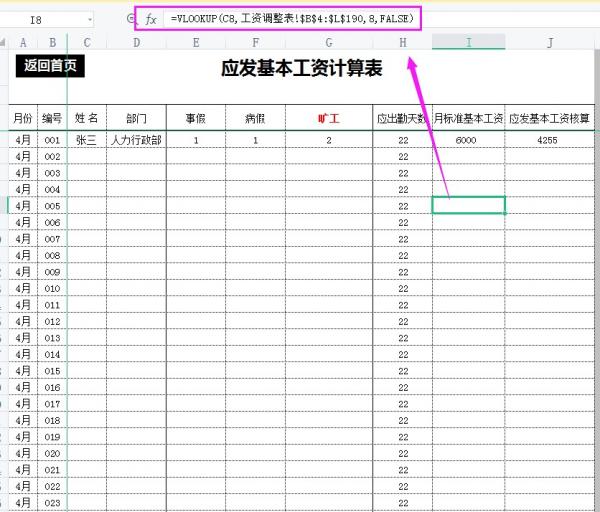Select column D header
This screenshot has height=512, width=600.
[x=136, y=42]
